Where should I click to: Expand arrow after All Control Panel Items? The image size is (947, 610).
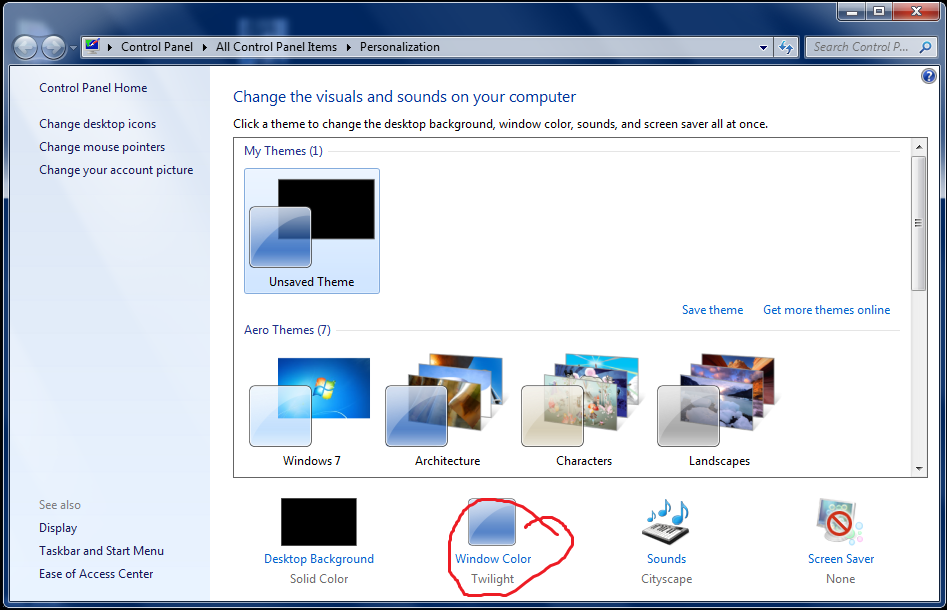coord(348,47)
